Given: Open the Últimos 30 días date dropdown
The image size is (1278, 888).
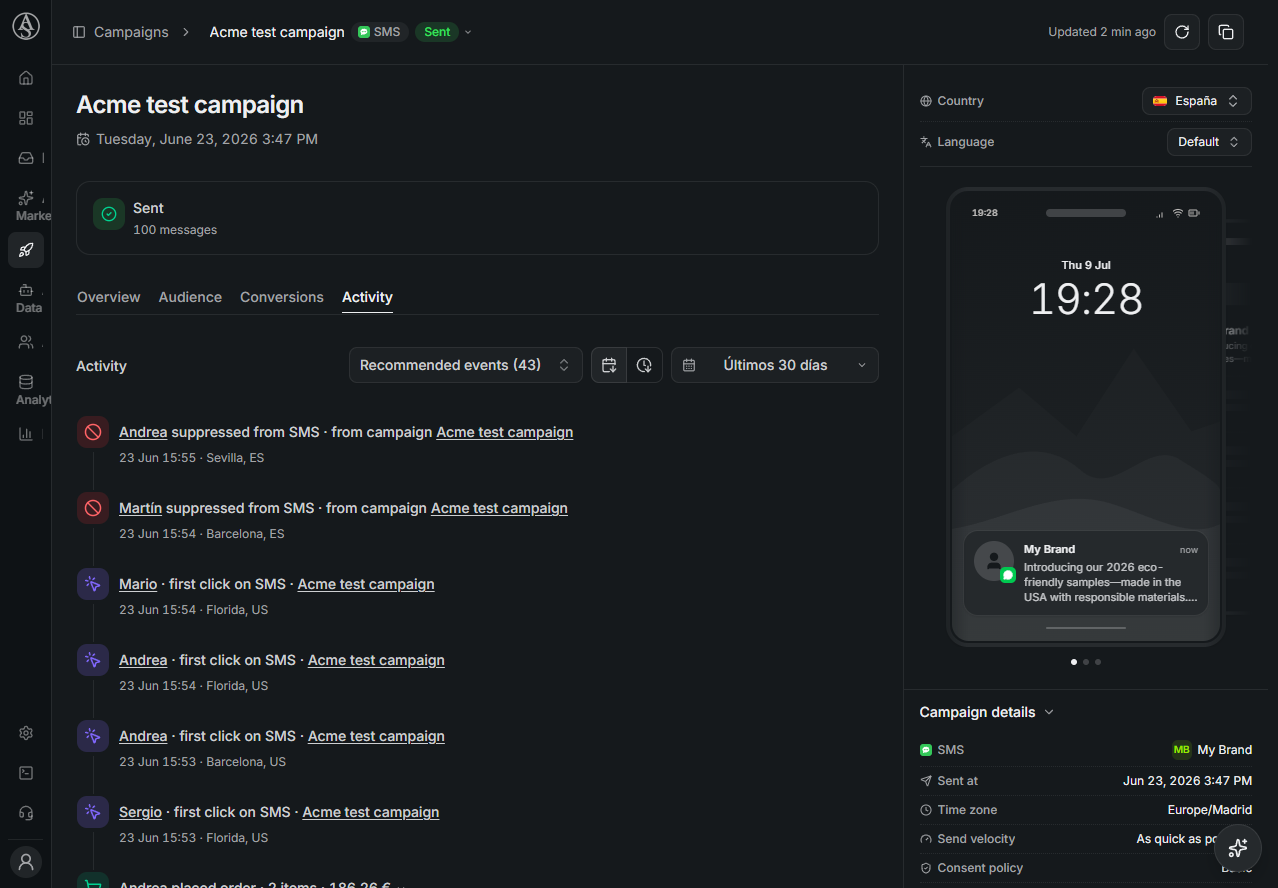Looking at the screenshot, I should coord(775,365).
